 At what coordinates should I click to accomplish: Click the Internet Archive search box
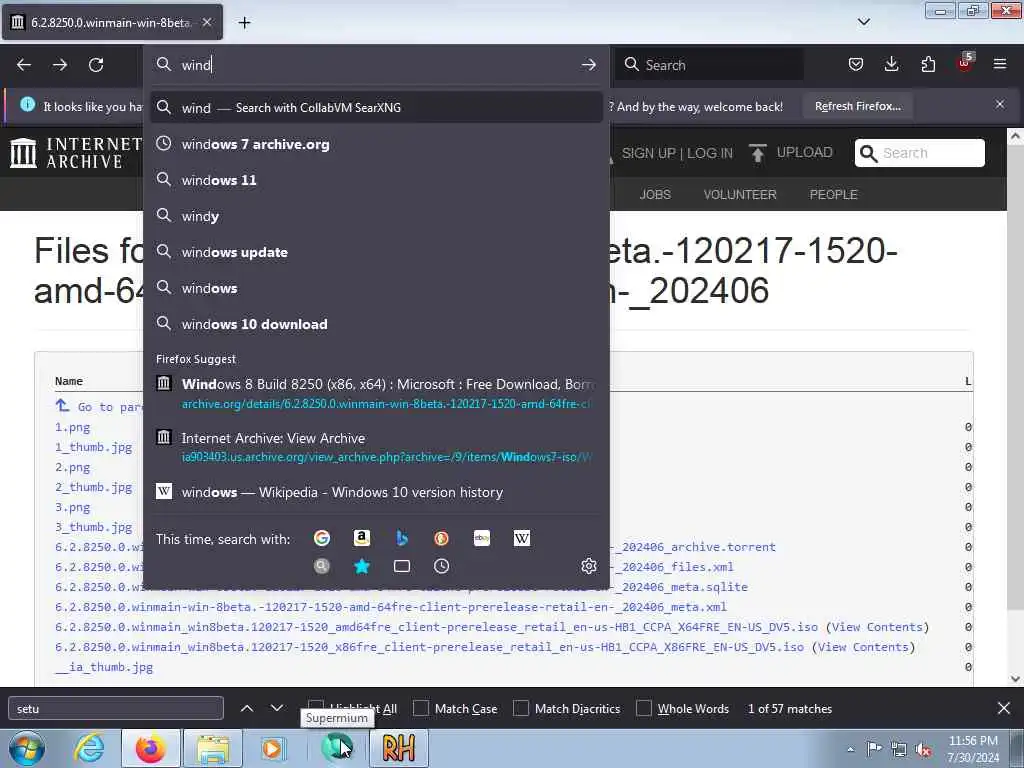pyautogui.click(x=920, y=153)
